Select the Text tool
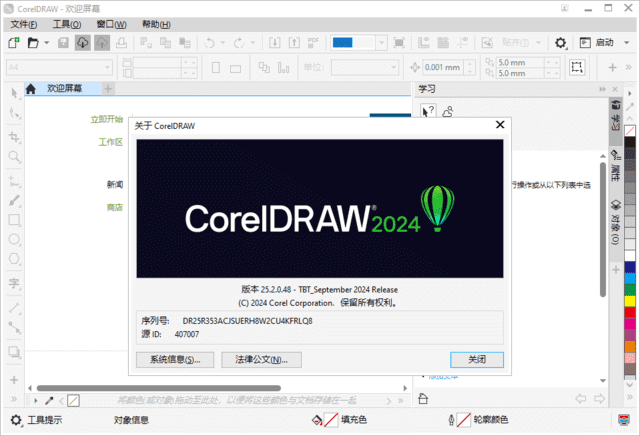640x436 pixels. pyautogui.click(x=14, y=283)
